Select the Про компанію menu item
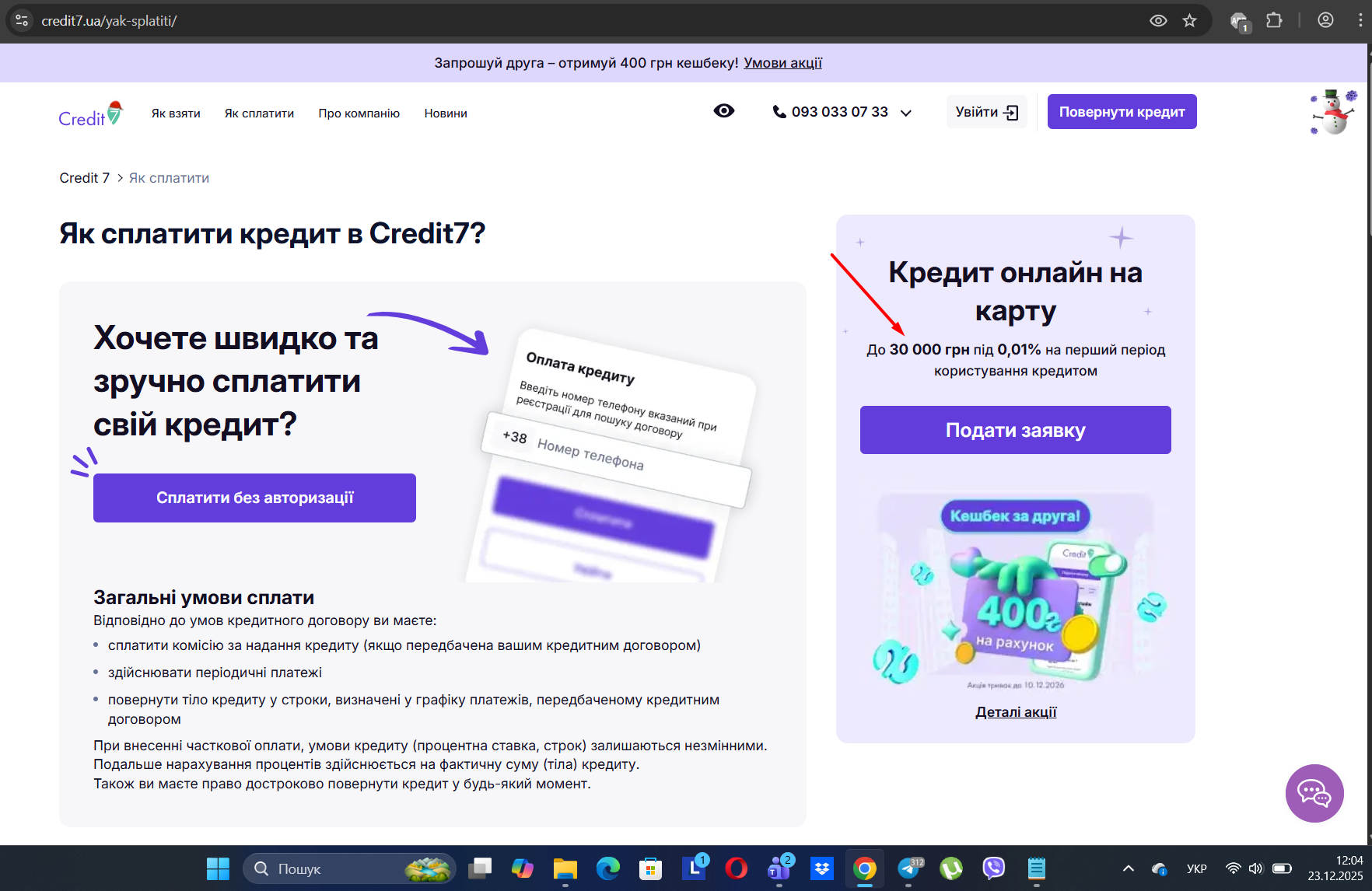Screen dimensions: 1372x891 [x=359, y=114]
